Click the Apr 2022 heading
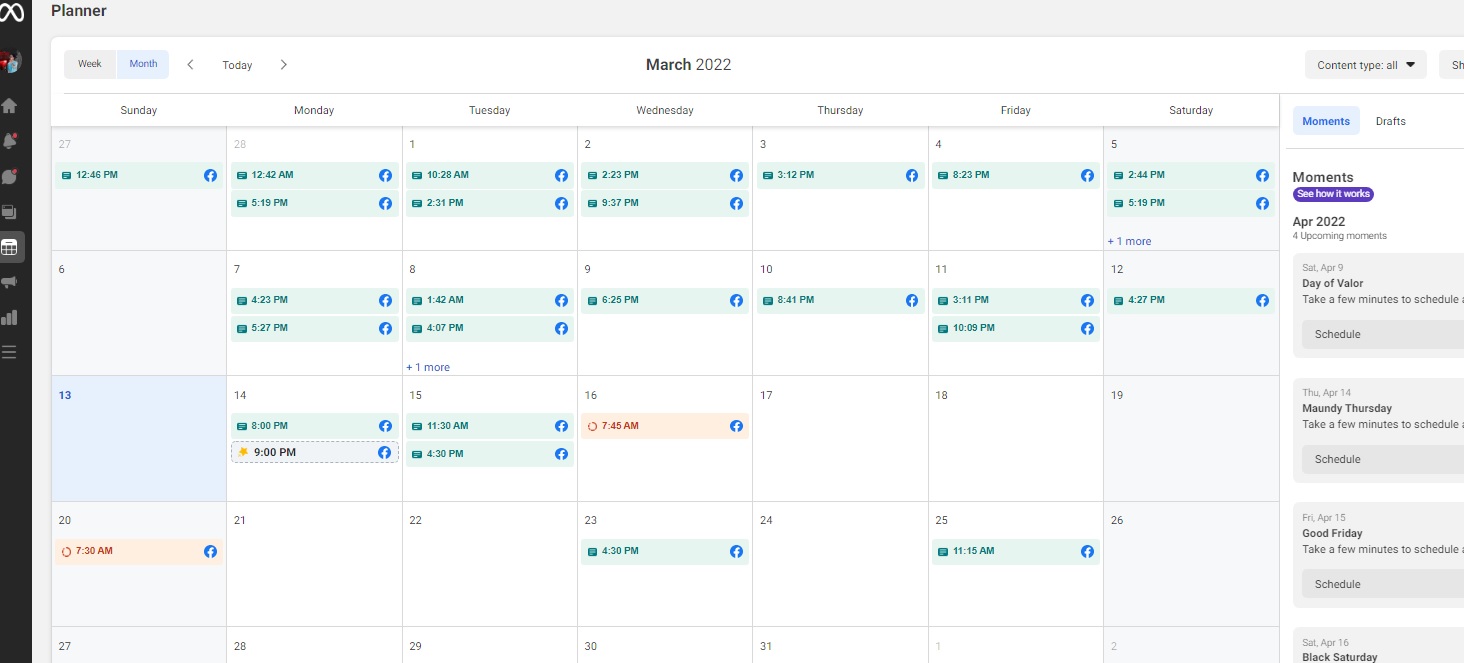 pos(1318,222)
